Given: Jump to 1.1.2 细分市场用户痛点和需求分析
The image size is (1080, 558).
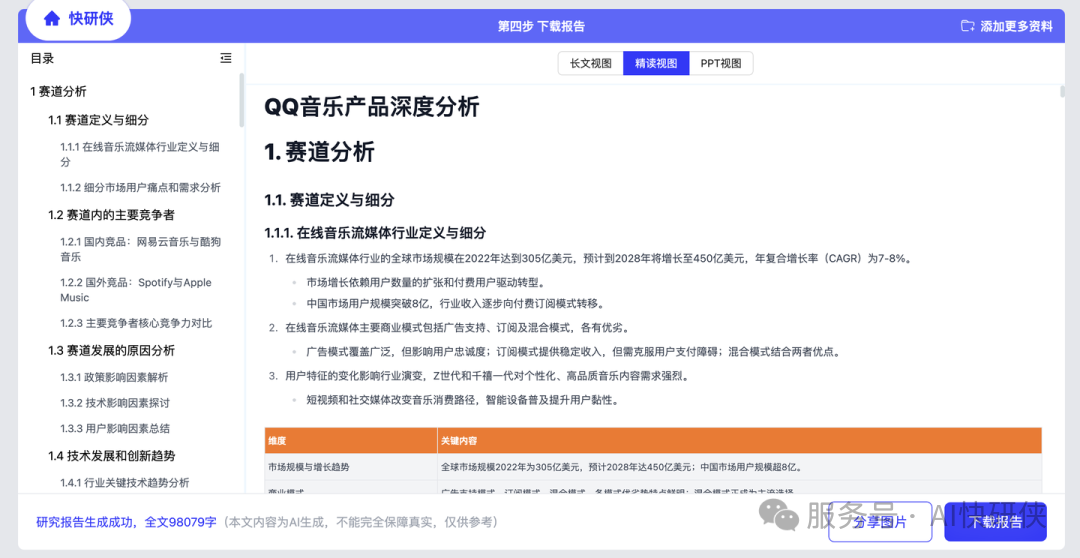Looking at the screenshot, I should click(x=141, y=187).
